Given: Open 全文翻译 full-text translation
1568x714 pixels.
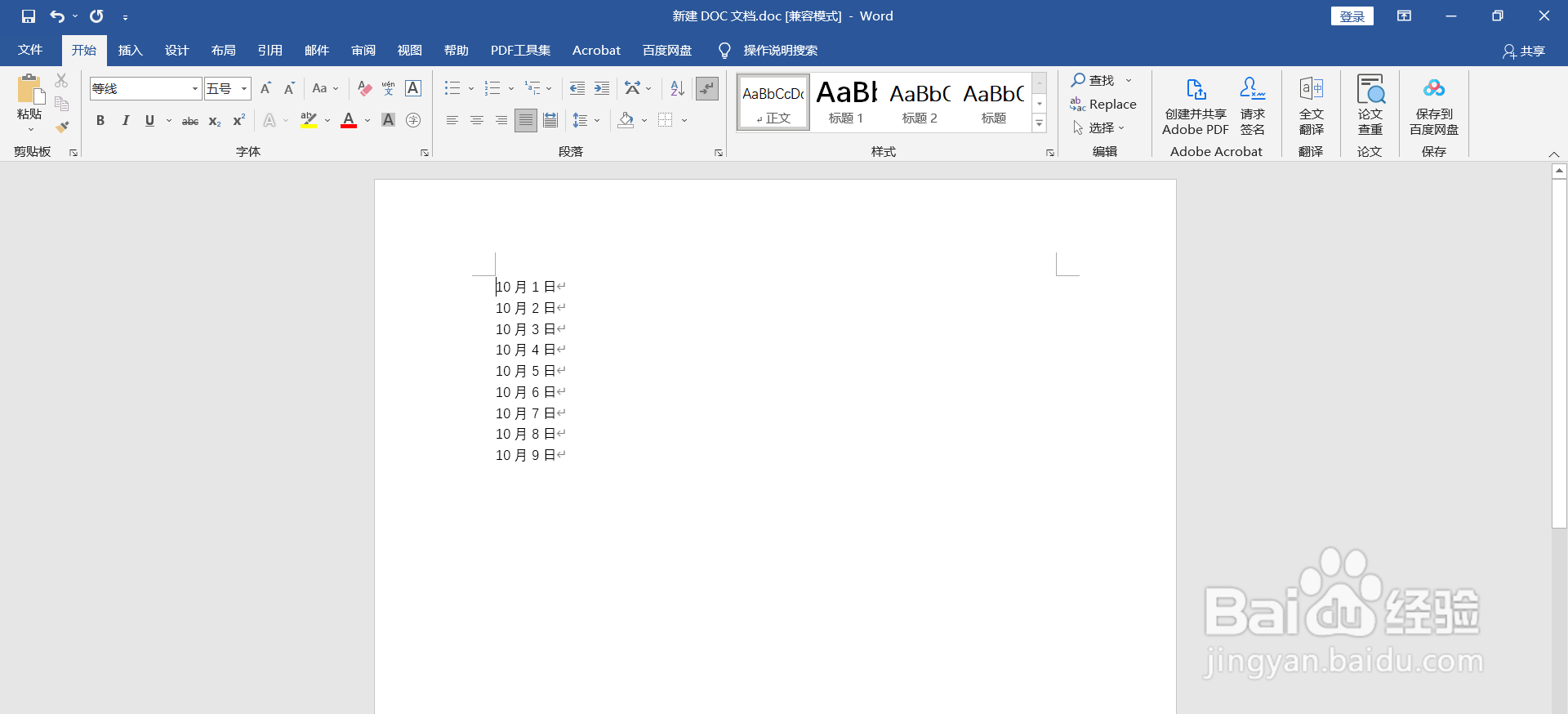Looking at the screenshot, I should [x=1311, y=106].
